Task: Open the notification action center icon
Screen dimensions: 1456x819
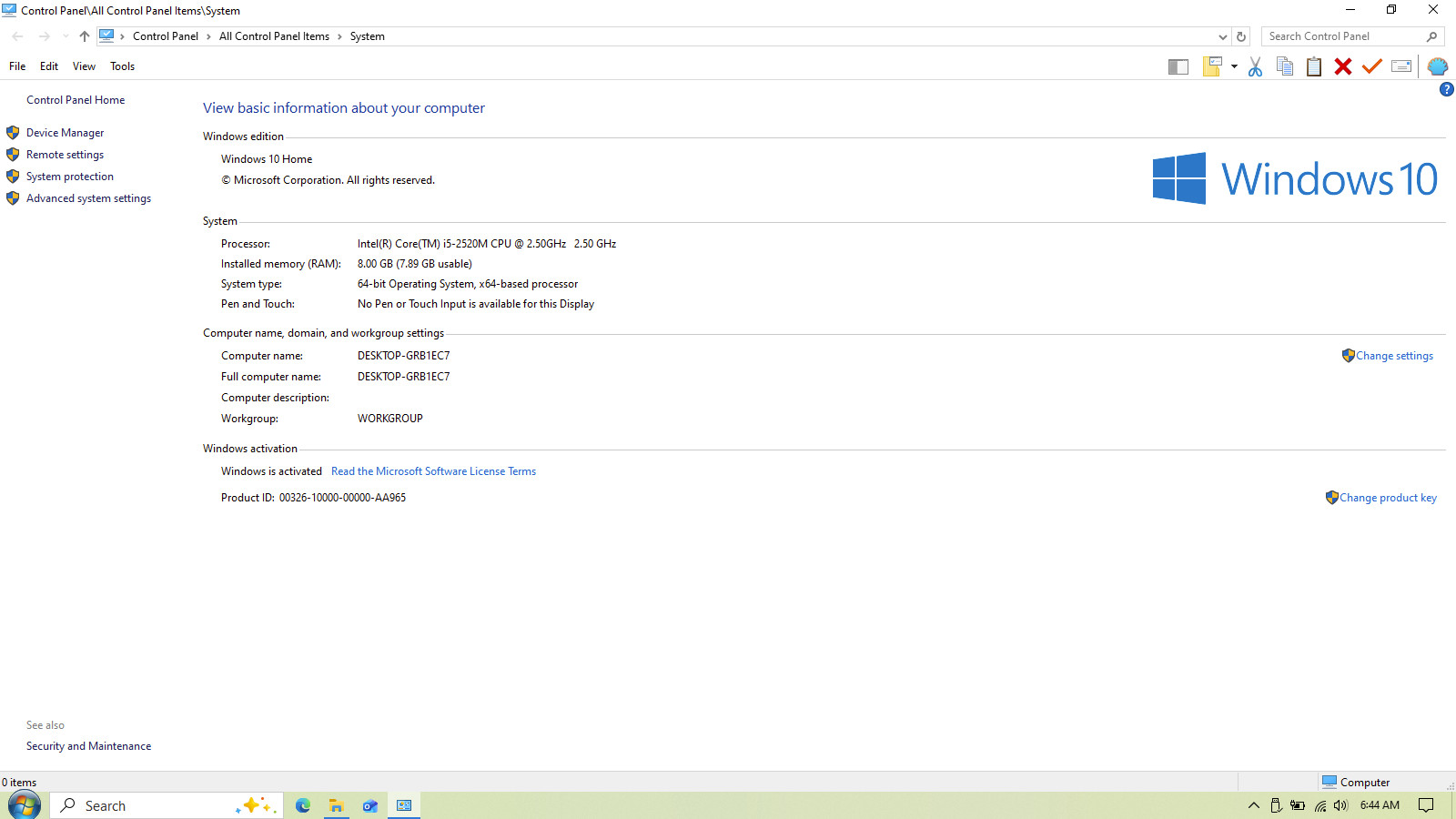Action: (x=1426, y=805)
